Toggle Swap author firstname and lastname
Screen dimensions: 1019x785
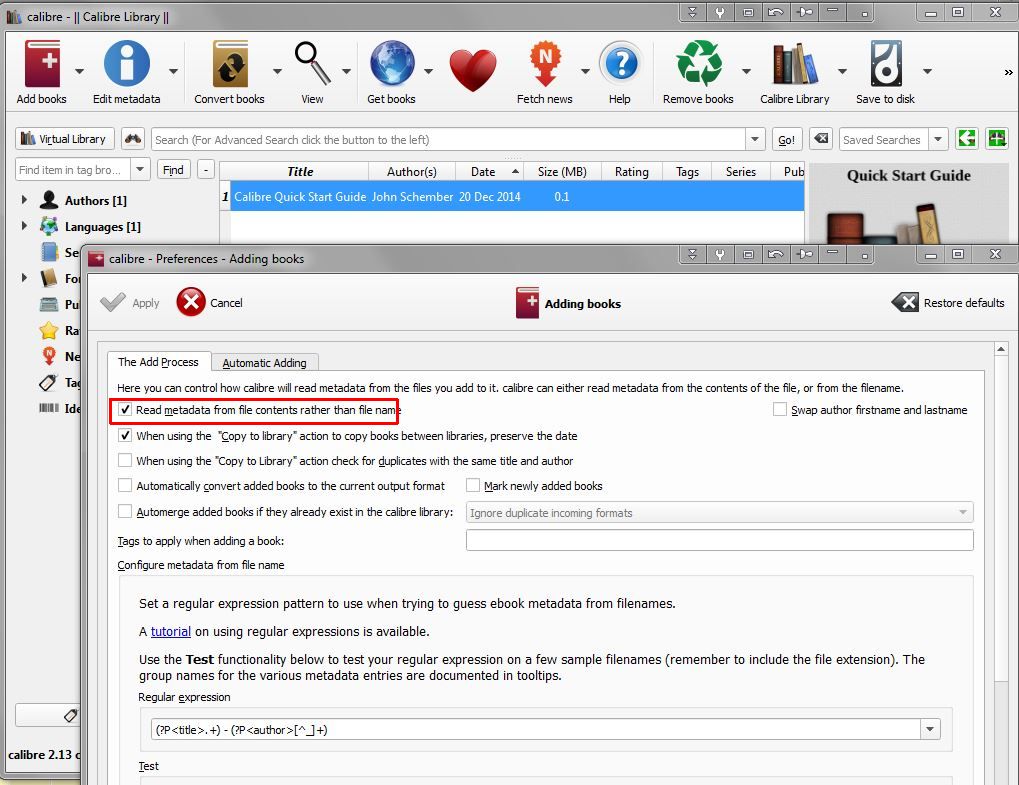[779, 409]
